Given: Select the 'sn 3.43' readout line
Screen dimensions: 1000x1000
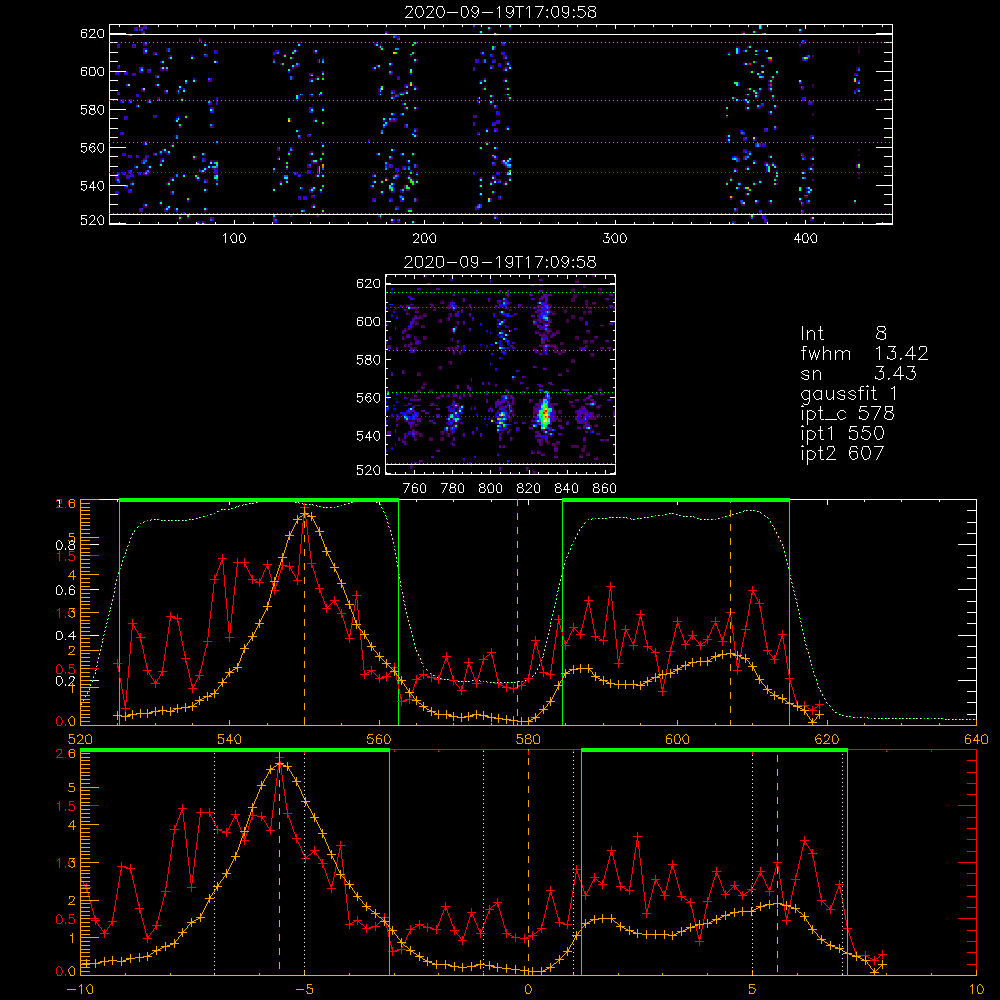Looking at the screenshot, I should coord(858,373).
